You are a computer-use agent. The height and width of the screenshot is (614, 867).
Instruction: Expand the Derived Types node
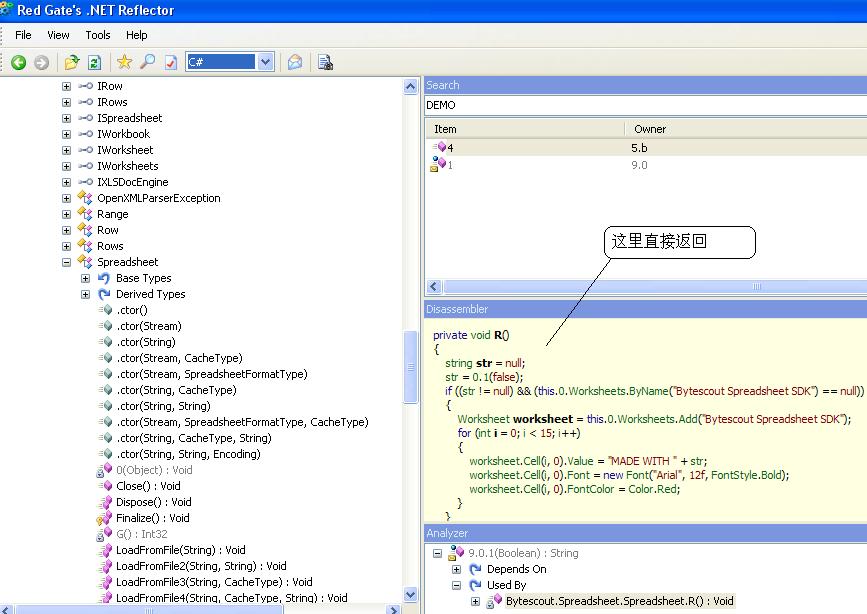(85, 294)
